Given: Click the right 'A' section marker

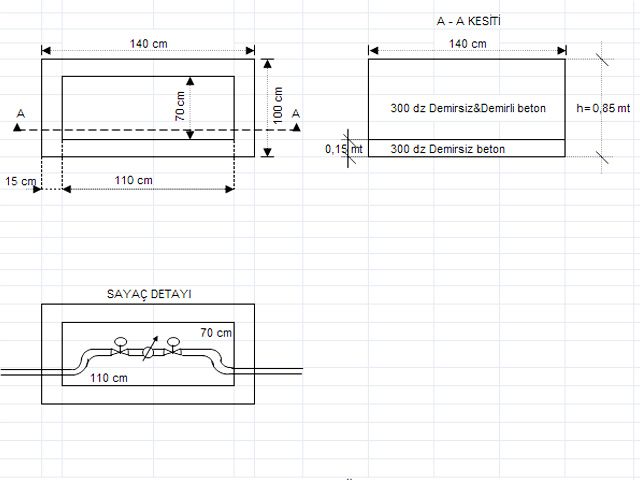Looking at the screenshot, I should (296, 115).
